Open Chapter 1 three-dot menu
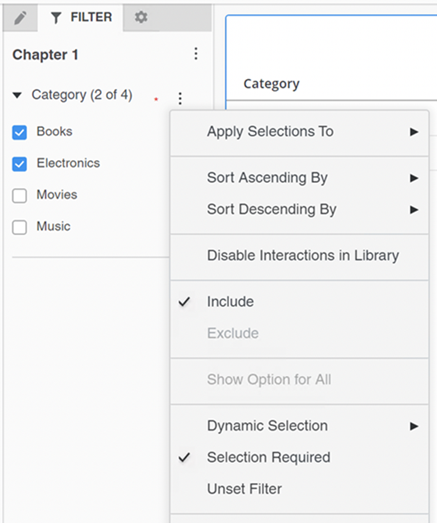 coord(196,54)
